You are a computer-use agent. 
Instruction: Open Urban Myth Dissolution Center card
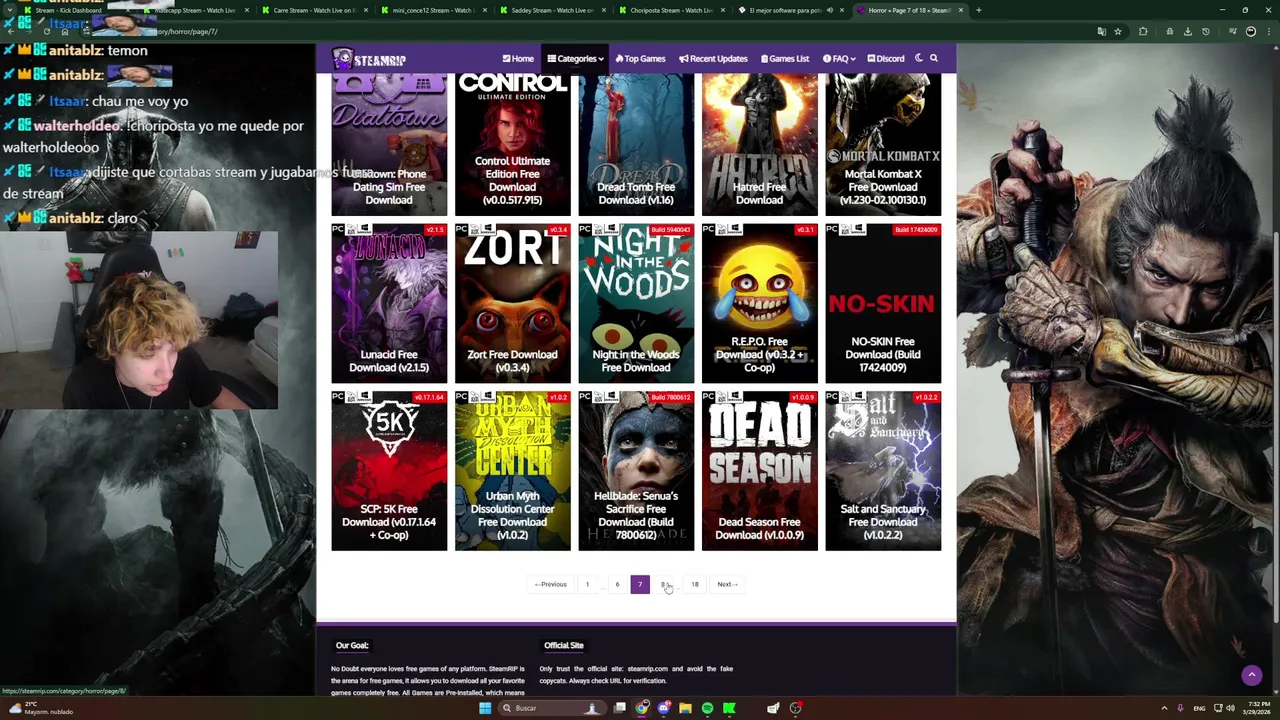(x=512, y=471)
